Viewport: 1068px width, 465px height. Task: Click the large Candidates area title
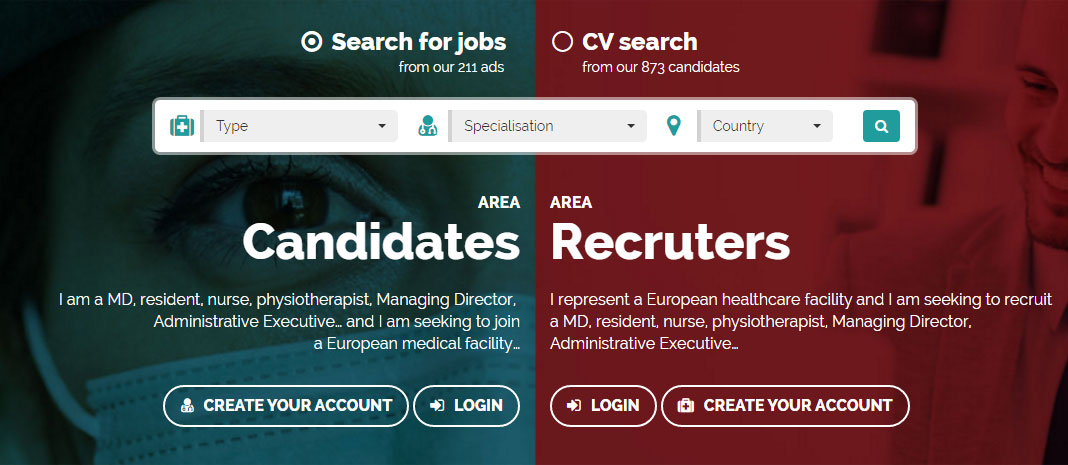coord(381,242)
